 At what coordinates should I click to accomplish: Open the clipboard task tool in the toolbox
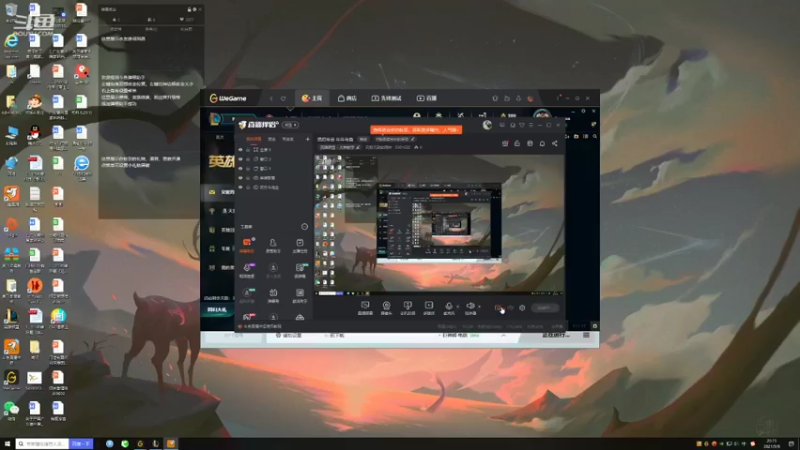coord(299,245)
